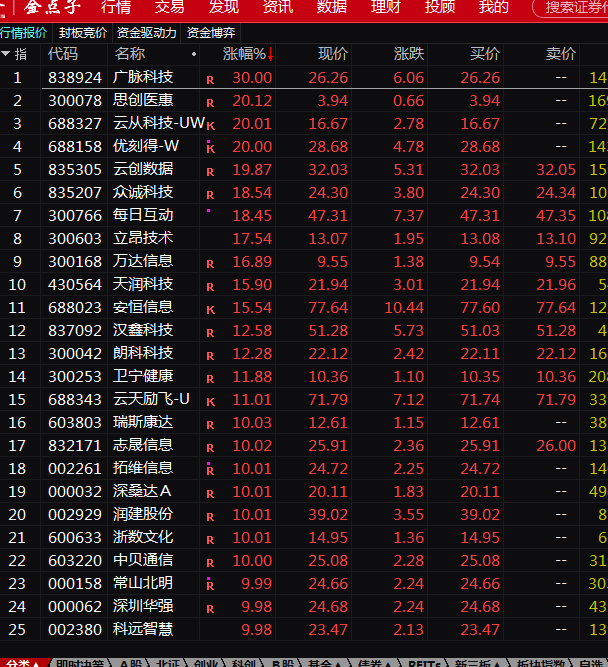The width and height of the screenshot is (608, 667).
Task: Switch to the 资金驱动力 tab
Action: (146, 33)
